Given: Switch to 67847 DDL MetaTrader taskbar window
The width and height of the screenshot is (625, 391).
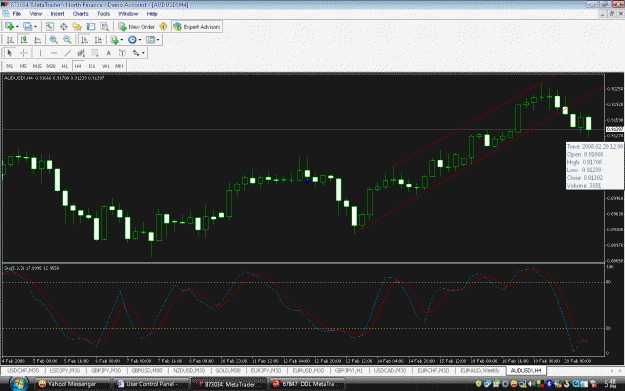Looking at the screenshot, I should [306, 384].
